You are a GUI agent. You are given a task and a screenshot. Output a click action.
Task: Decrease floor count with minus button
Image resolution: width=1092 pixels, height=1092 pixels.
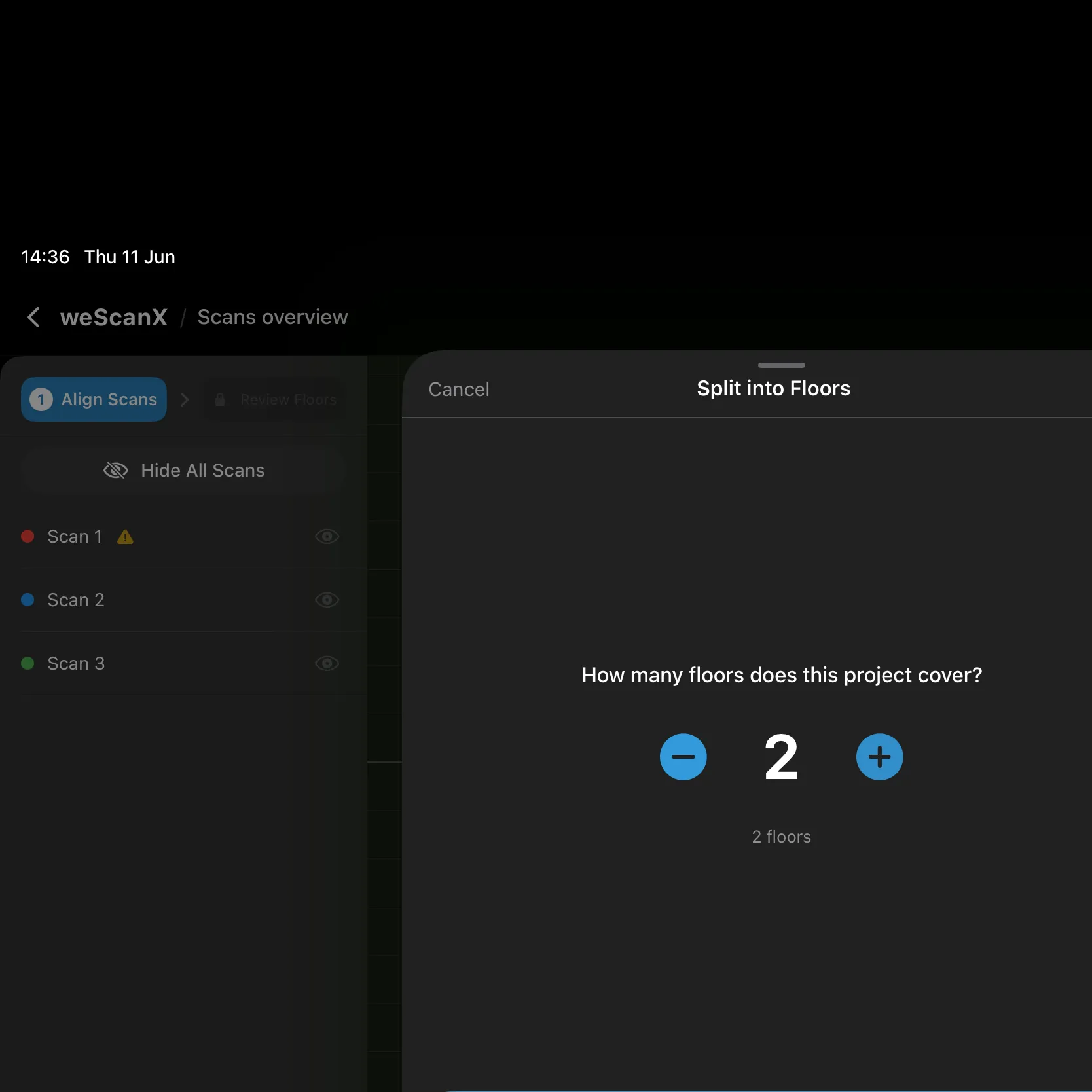click(683, 757)
